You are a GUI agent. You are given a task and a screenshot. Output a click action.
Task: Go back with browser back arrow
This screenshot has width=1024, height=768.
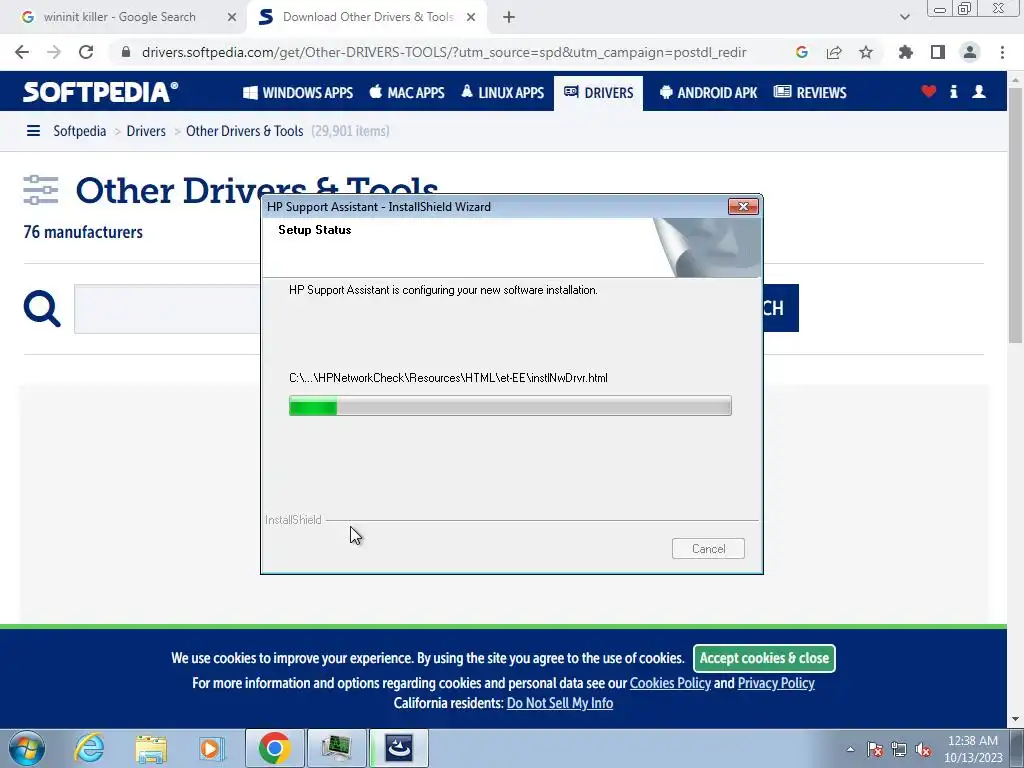tap(22, 52)
